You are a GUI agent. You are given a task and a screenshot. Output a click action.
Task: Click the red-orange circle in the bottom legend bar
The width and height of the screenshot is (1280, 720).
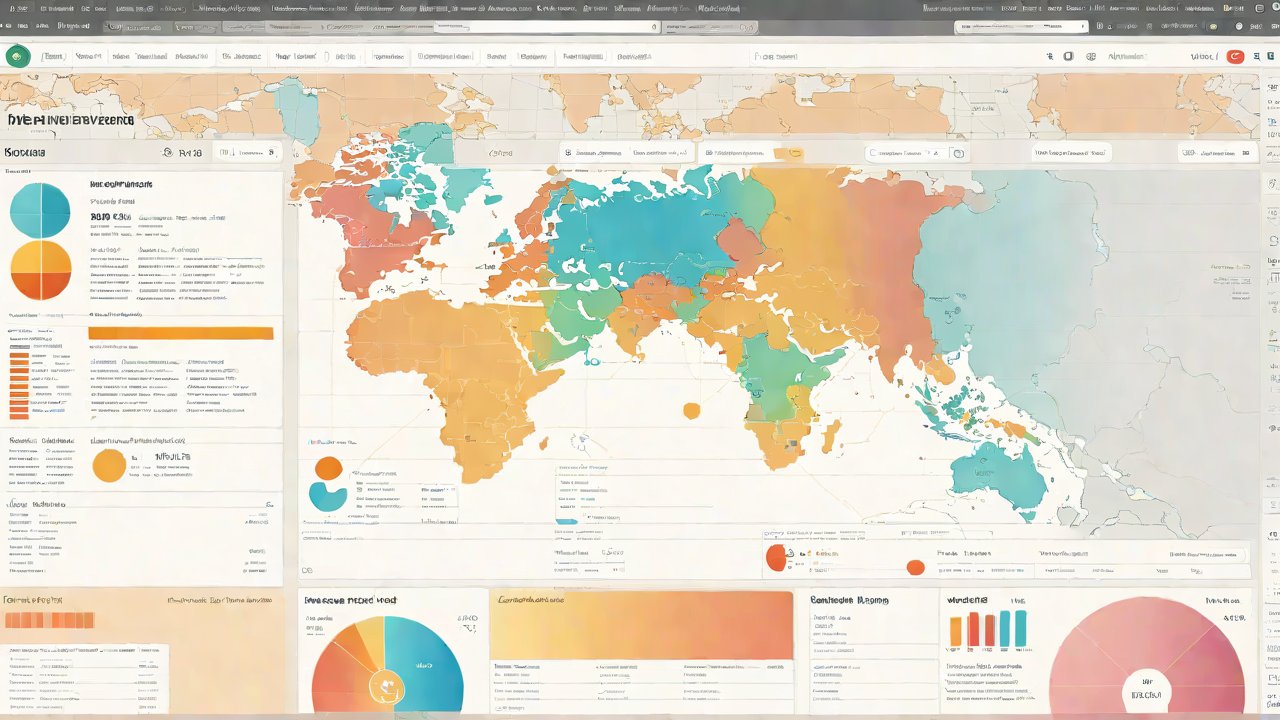tap(776, 558)
